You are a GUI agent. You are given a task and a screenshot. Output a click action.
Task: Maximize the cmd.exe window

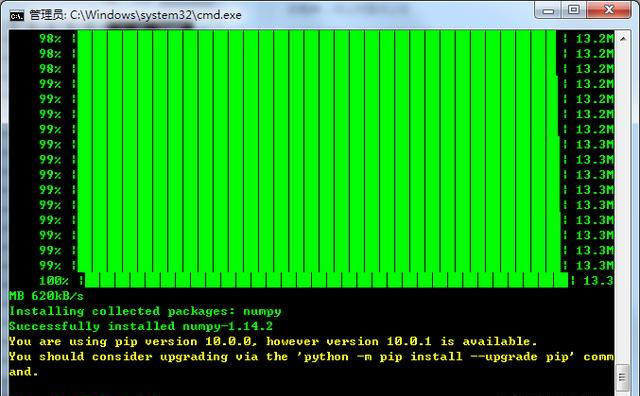[573, 10]
